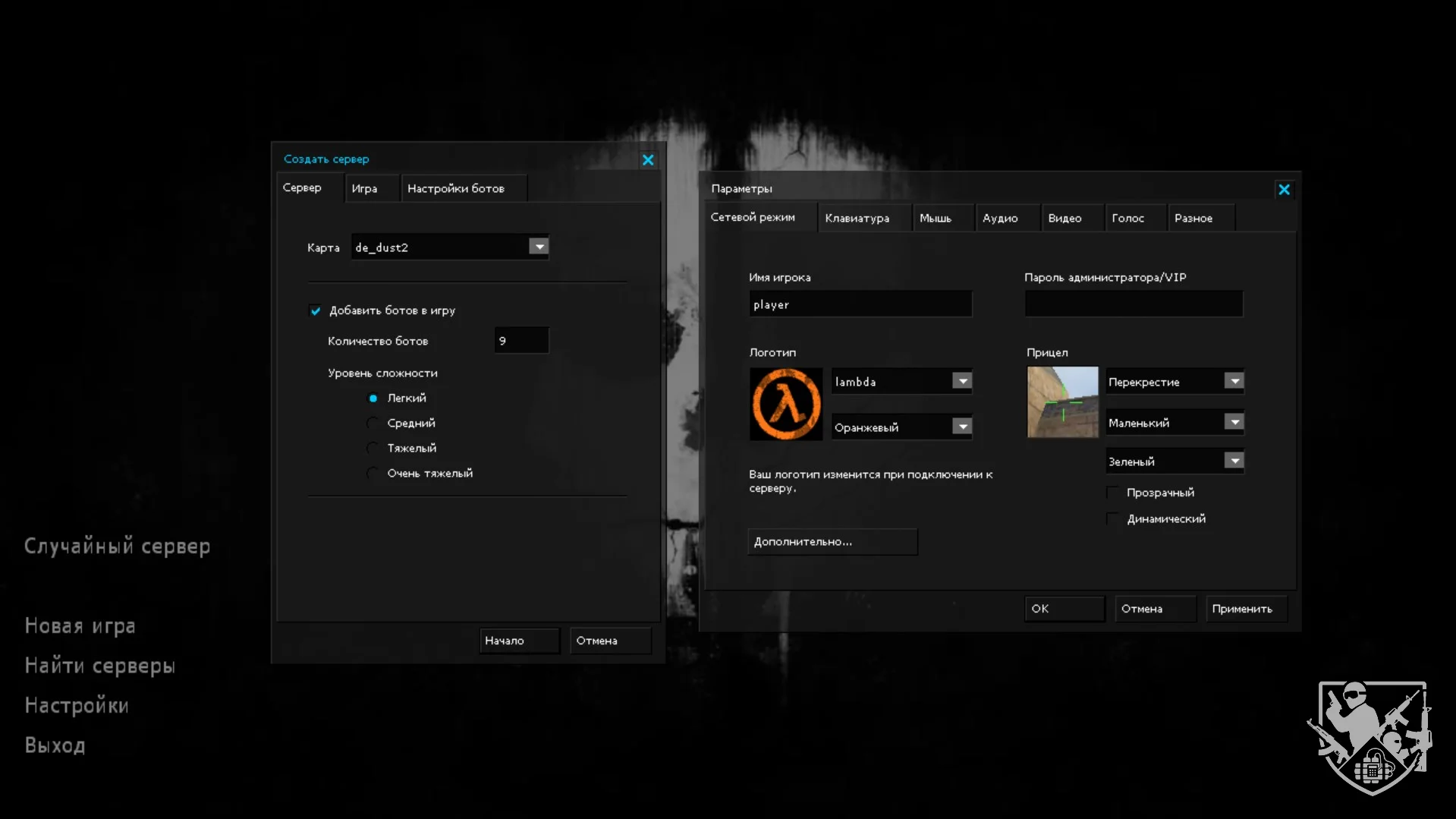Expand the Маленький crosshair size dropdown
This screenshot has height=819, width=1456.
click(1234, 422)
